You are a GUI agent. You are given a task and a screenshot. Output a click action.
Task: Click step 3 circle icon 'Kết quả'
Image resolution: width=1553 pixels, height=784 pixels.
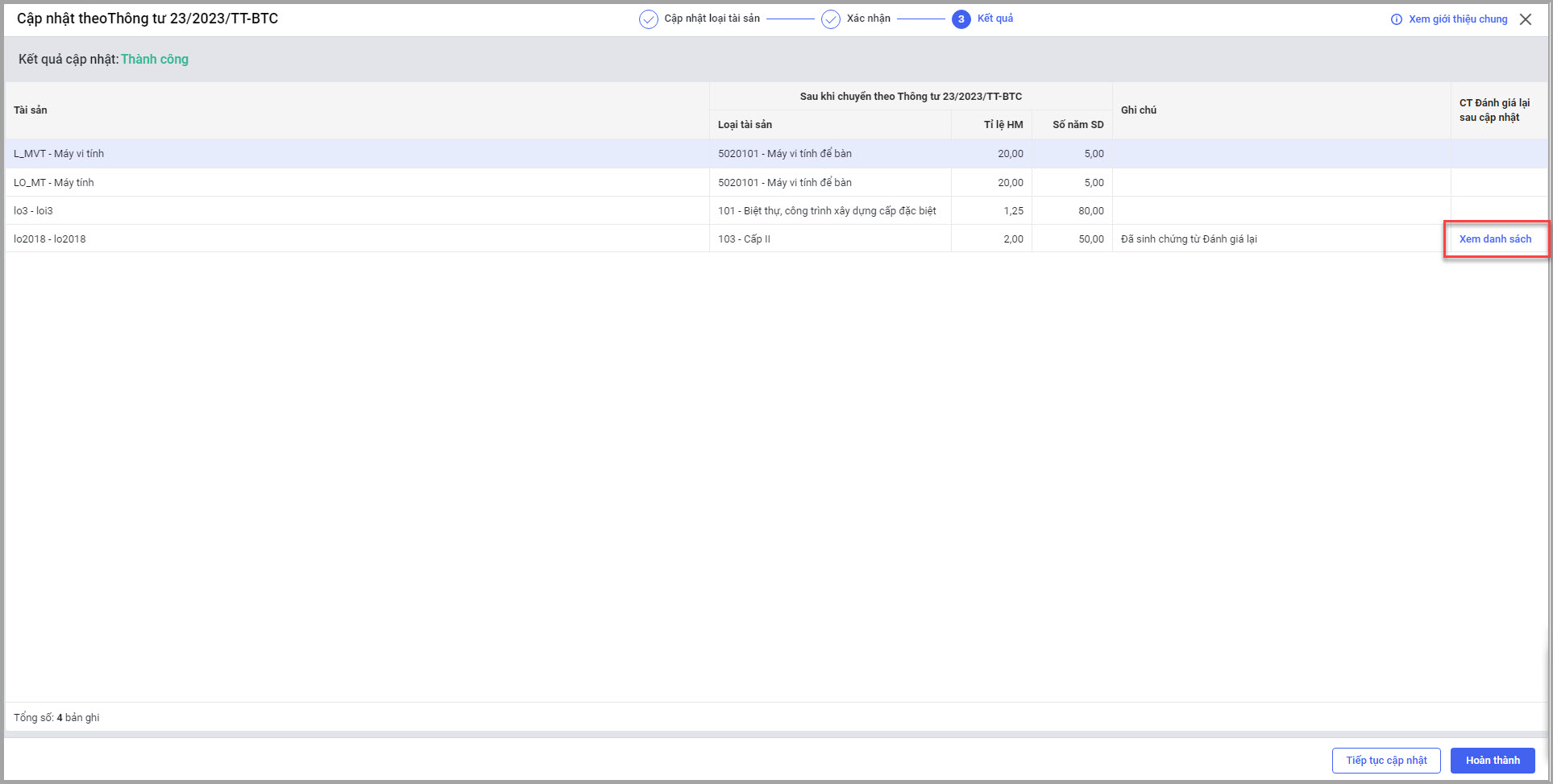click(961, 19)
